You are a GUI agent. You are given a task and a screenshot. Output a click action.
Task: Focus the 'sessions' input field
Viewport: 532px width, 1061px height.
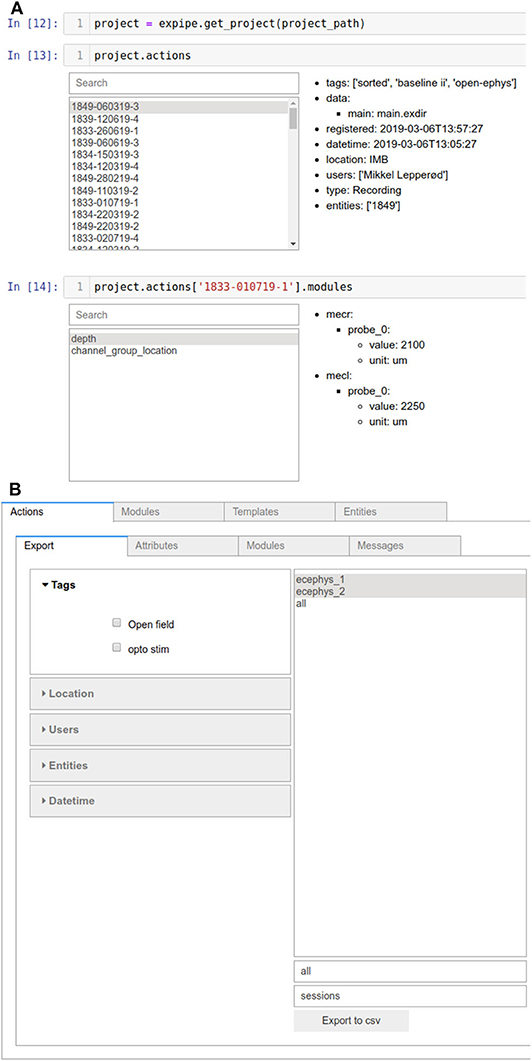tap(410, 996)
